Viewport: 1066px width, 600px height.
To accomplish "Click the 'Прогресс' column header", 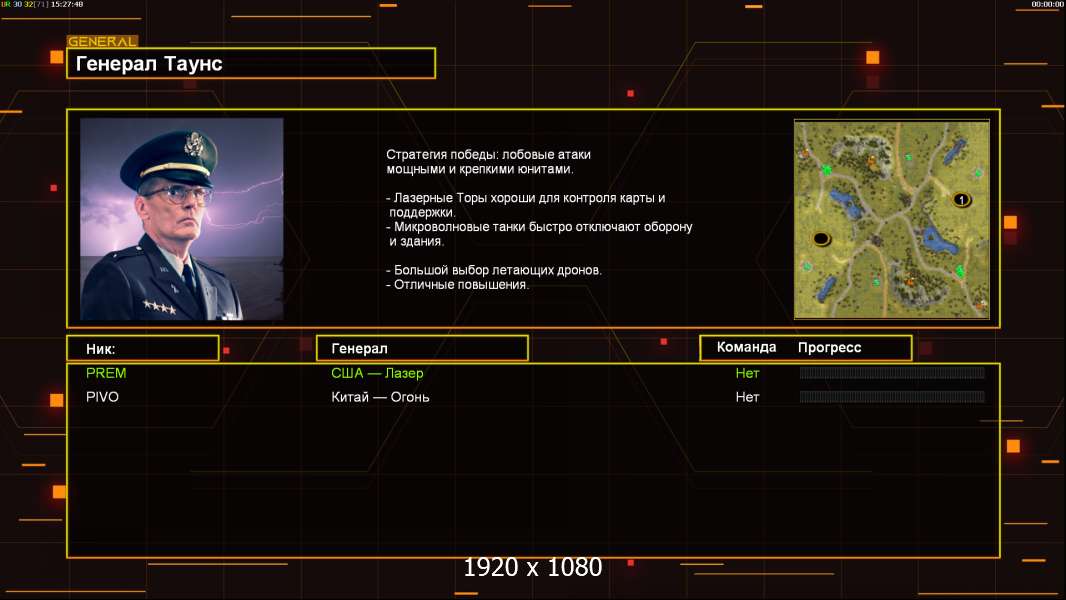I will 829,347.
